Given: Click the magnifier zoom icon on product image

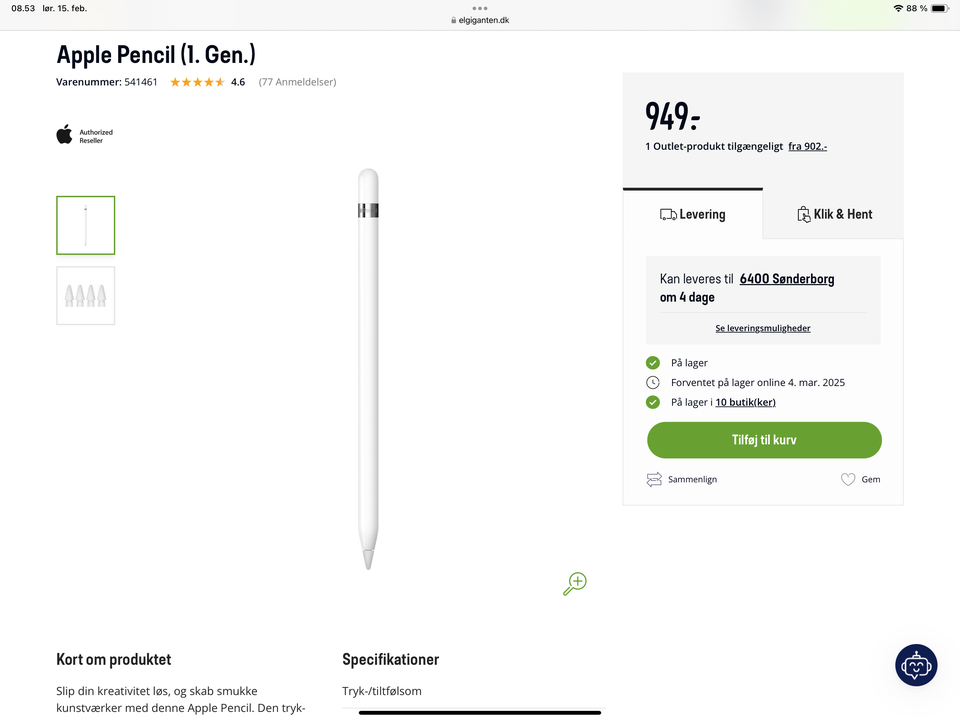Looking at the screenshot, I should [x=575, y=584].
